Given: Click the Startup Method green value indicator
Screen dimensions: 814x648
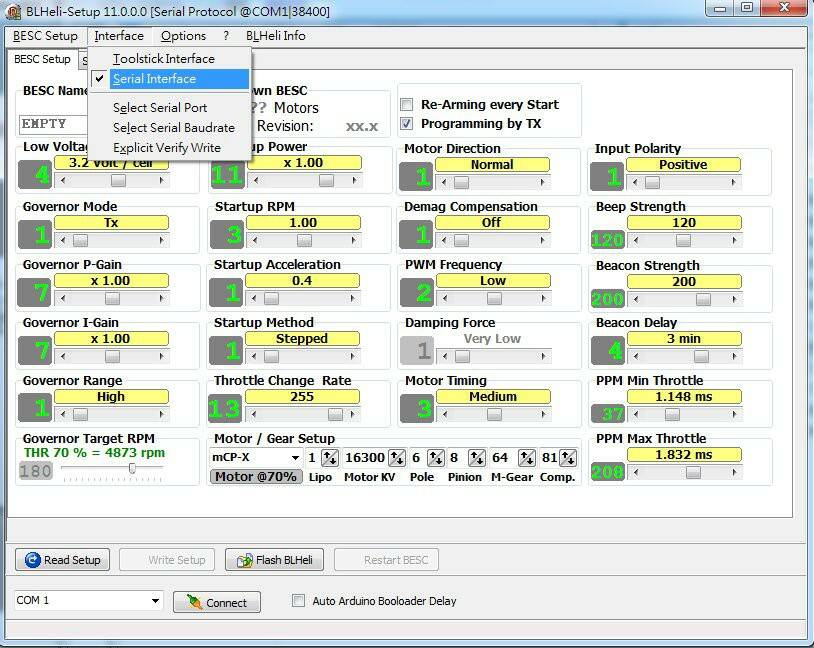Looking at the screenshot, I should pos(226,350).
